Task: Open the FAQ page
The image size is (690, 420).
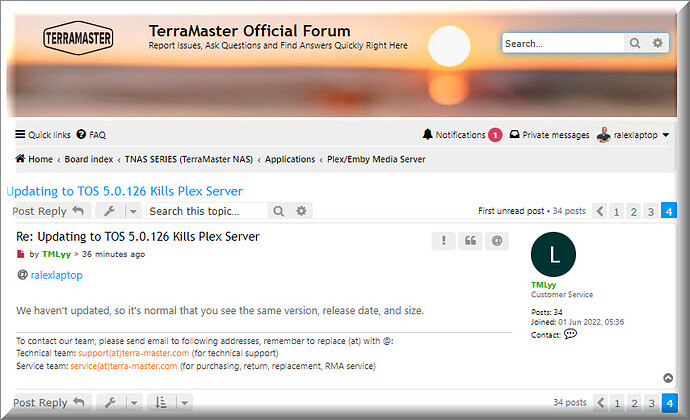Action: (x=91, y=135)
